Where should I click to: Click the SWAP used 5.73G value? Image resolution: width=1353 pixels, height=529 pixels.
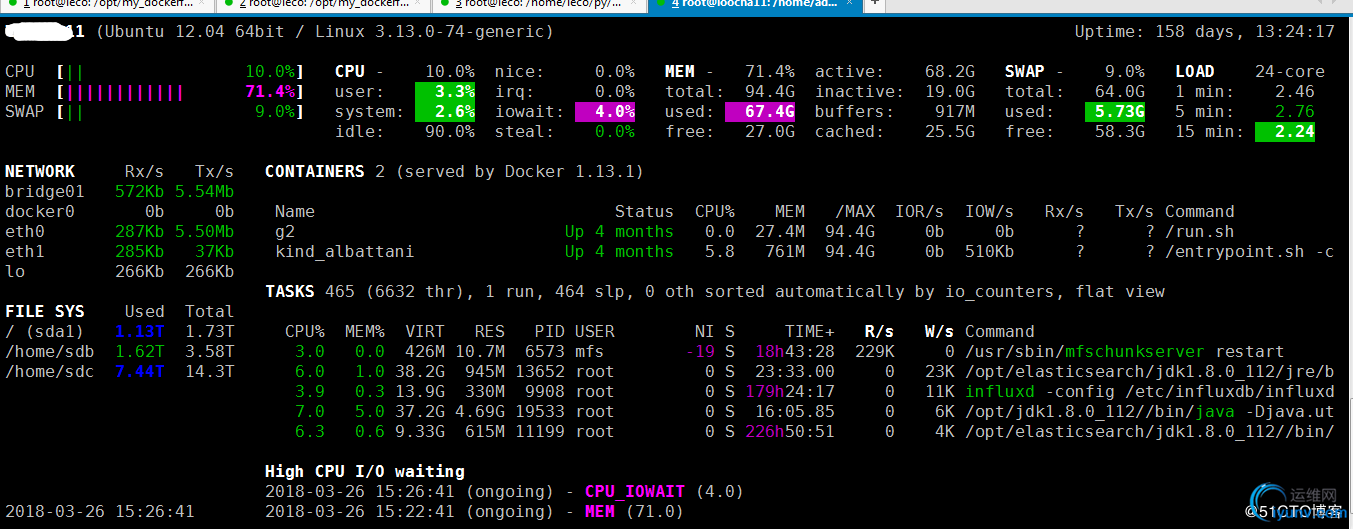(1115, 112)
